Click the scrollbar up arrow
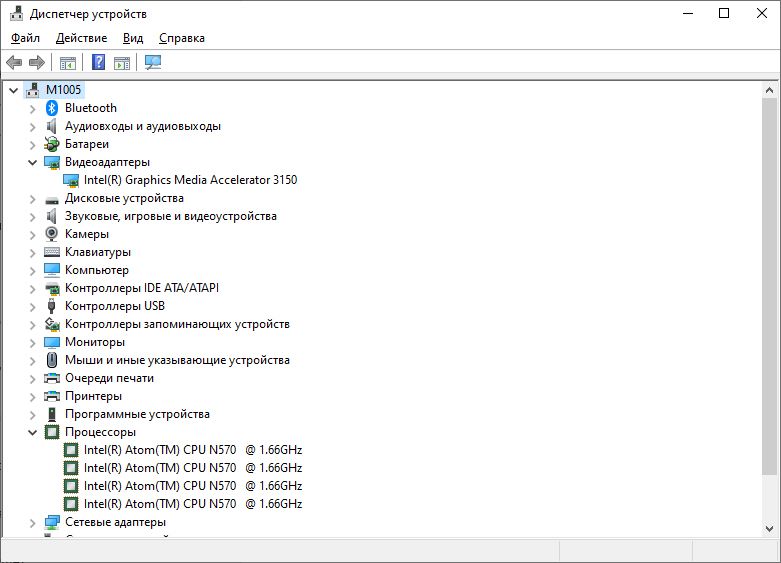This screenshot has height=563, width=781. coord(769,90)
